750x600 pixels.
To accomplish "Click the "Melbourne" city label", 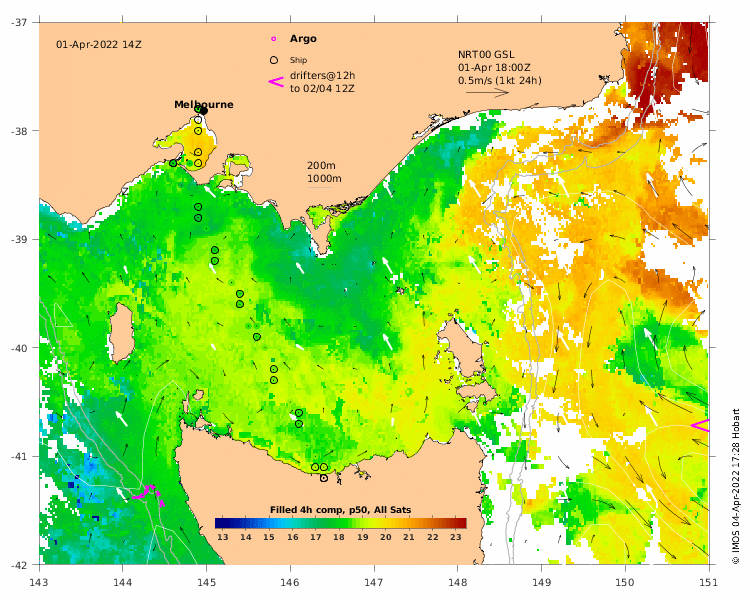I will (x=204, y=104).
